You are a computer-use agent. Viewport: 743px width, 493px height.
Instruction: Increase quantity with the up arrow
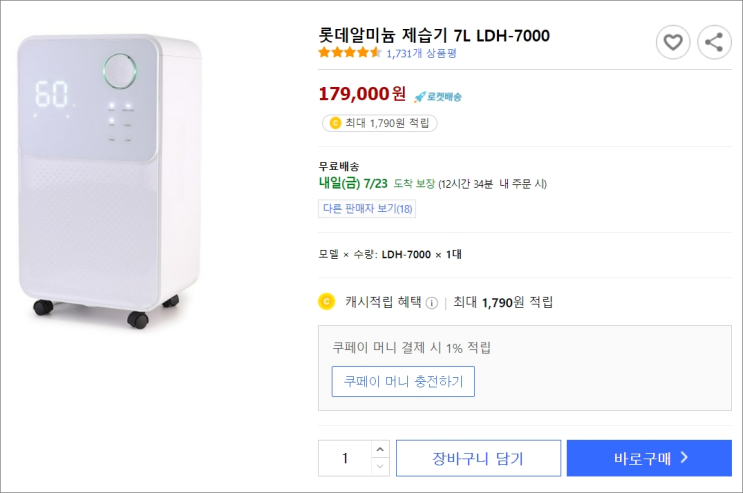click(x=379, y=449)
